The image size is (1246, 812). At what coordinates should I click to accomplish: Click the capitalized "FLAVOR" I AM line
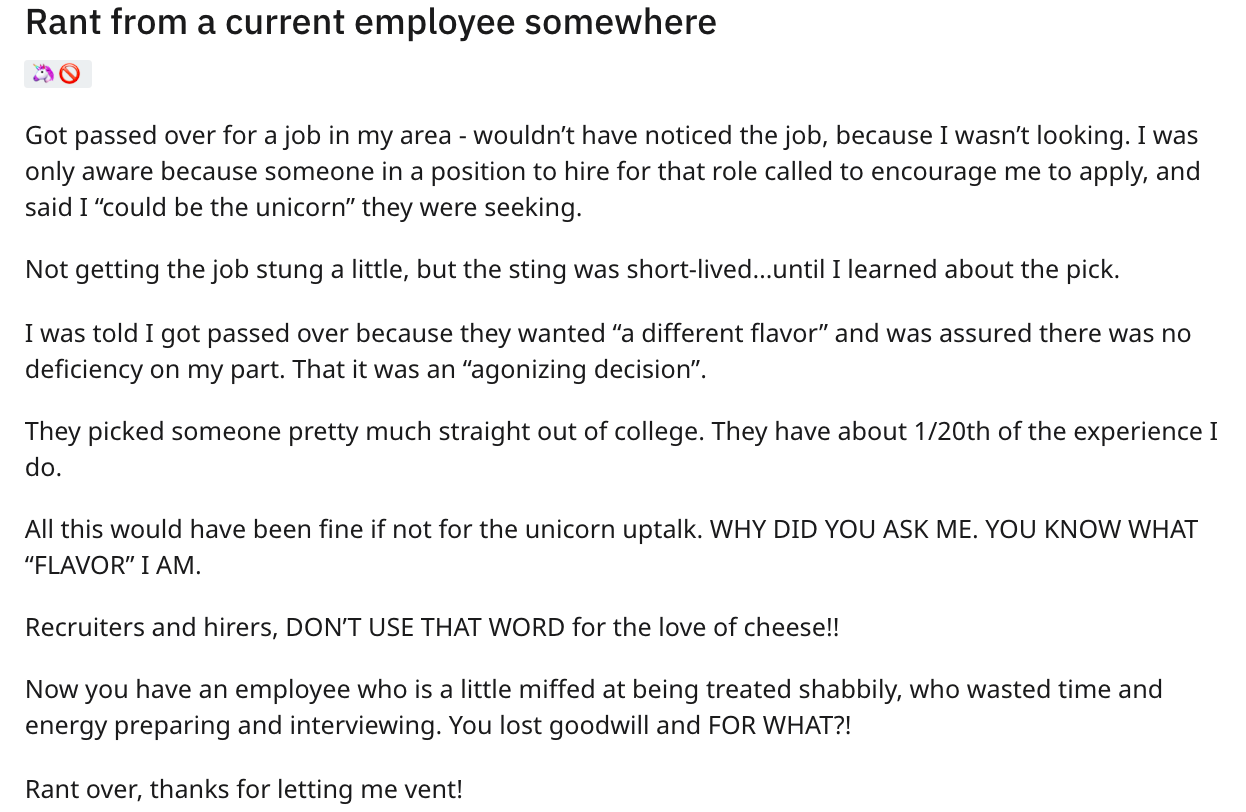pyautogui.click(x=113, y=565)
